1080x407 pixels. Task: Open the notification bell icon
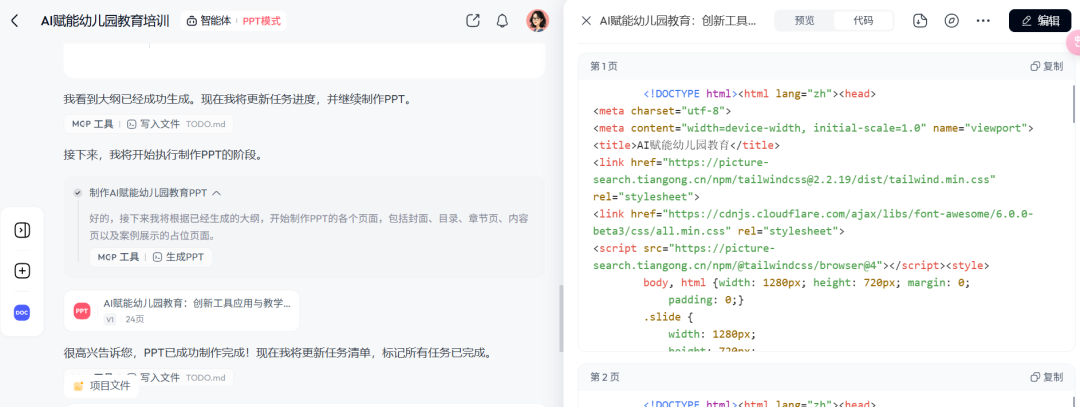click(x=502, y=21)
